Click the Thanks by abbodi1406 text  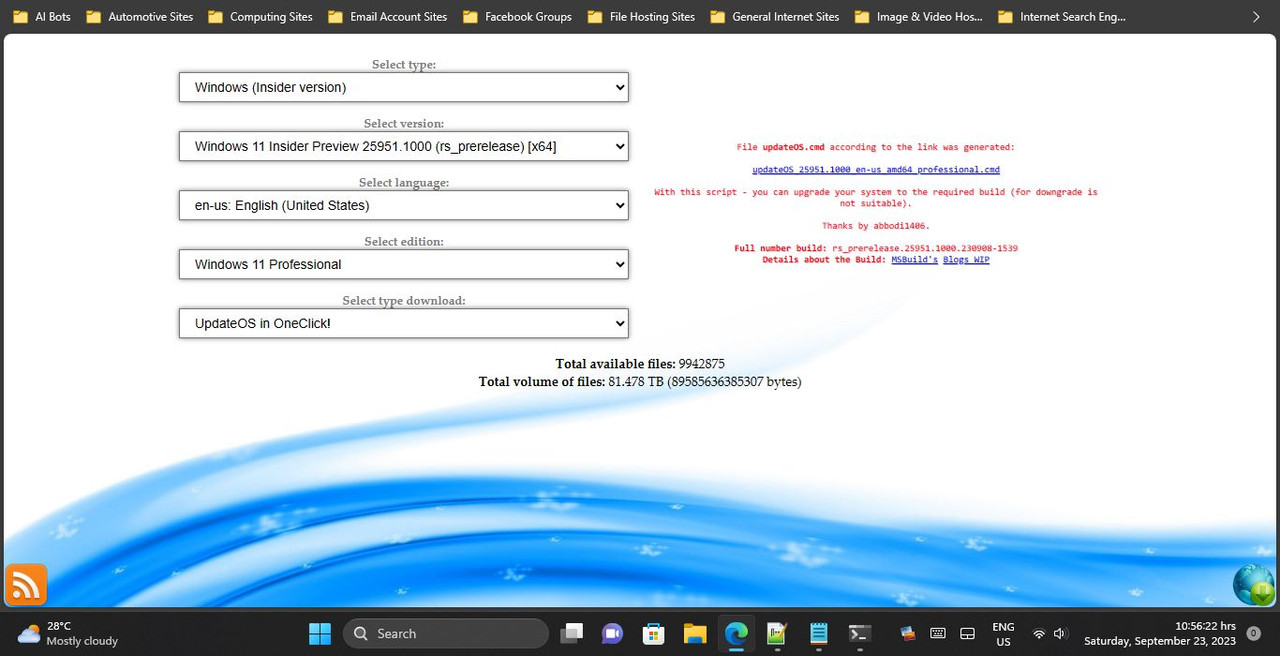click(876, 226)
